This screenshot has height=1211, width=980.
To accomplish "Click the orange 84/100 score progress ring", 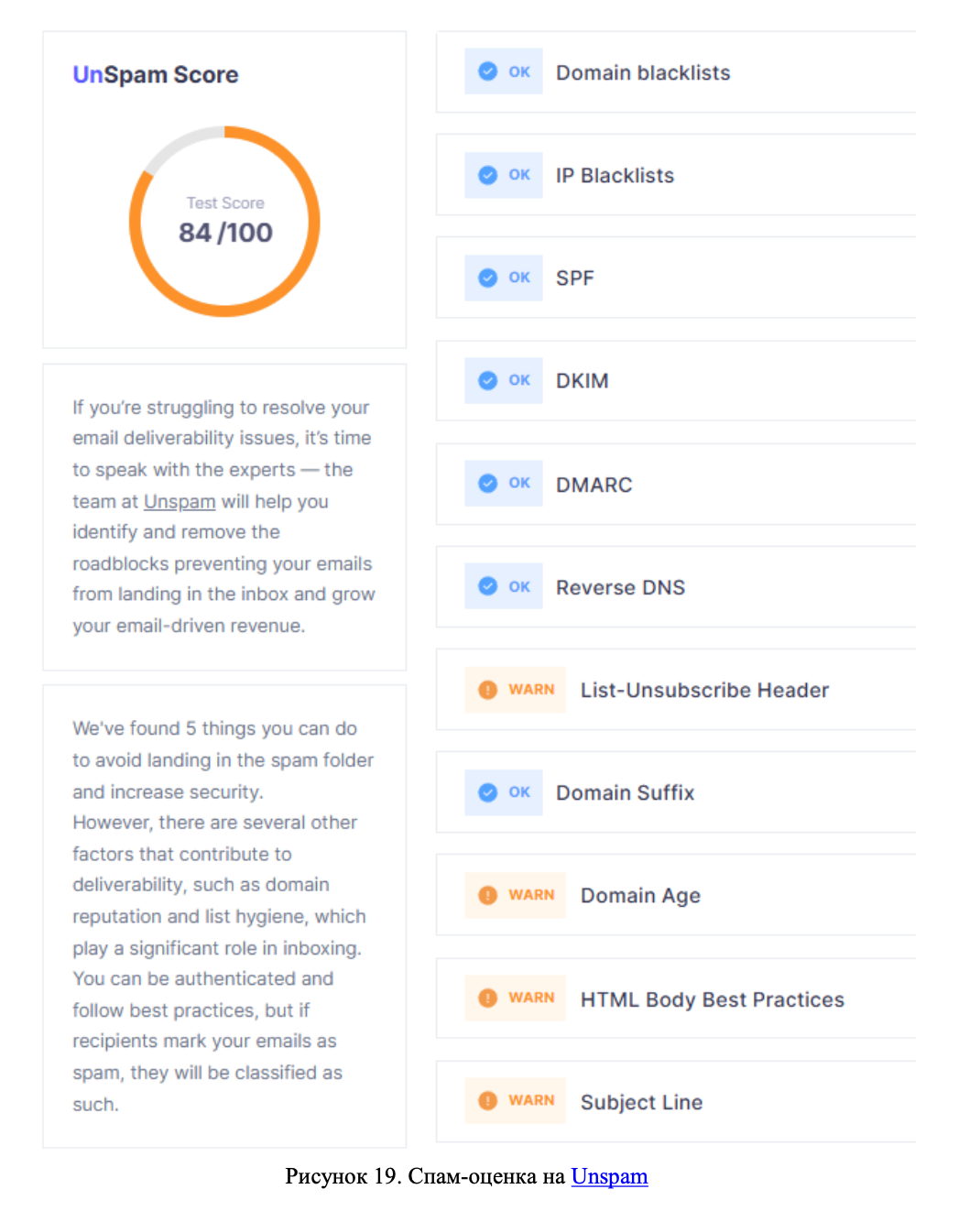I will point(314,222).
